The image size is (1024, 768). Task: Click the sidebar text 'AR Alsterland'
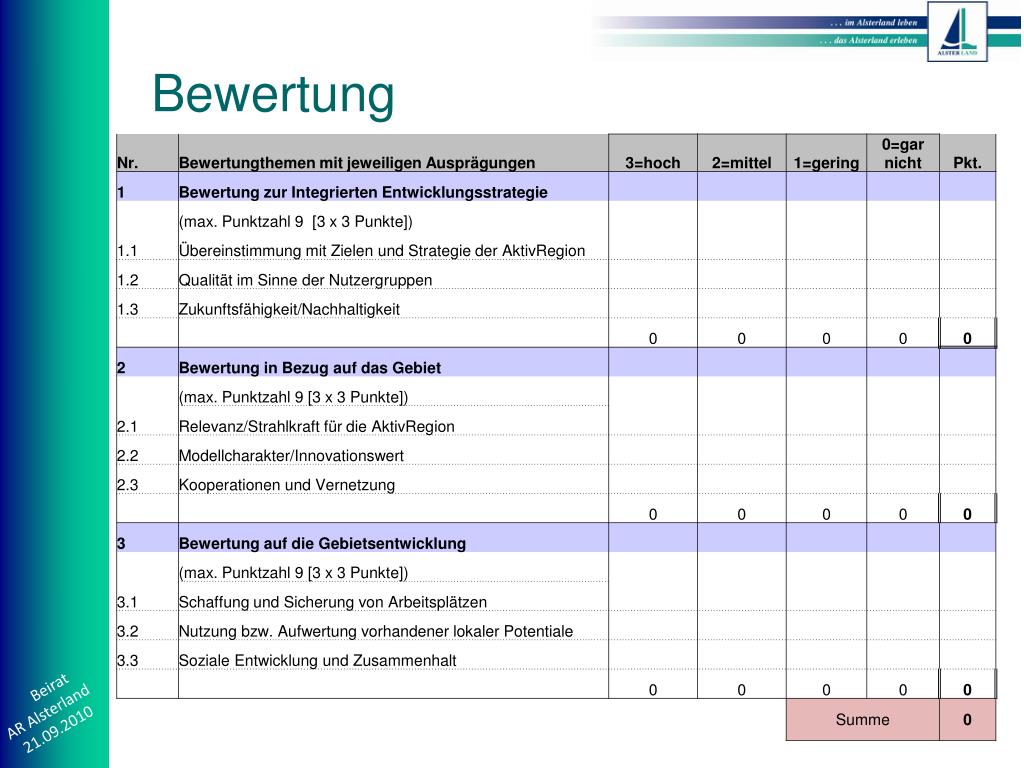point(48,712)
